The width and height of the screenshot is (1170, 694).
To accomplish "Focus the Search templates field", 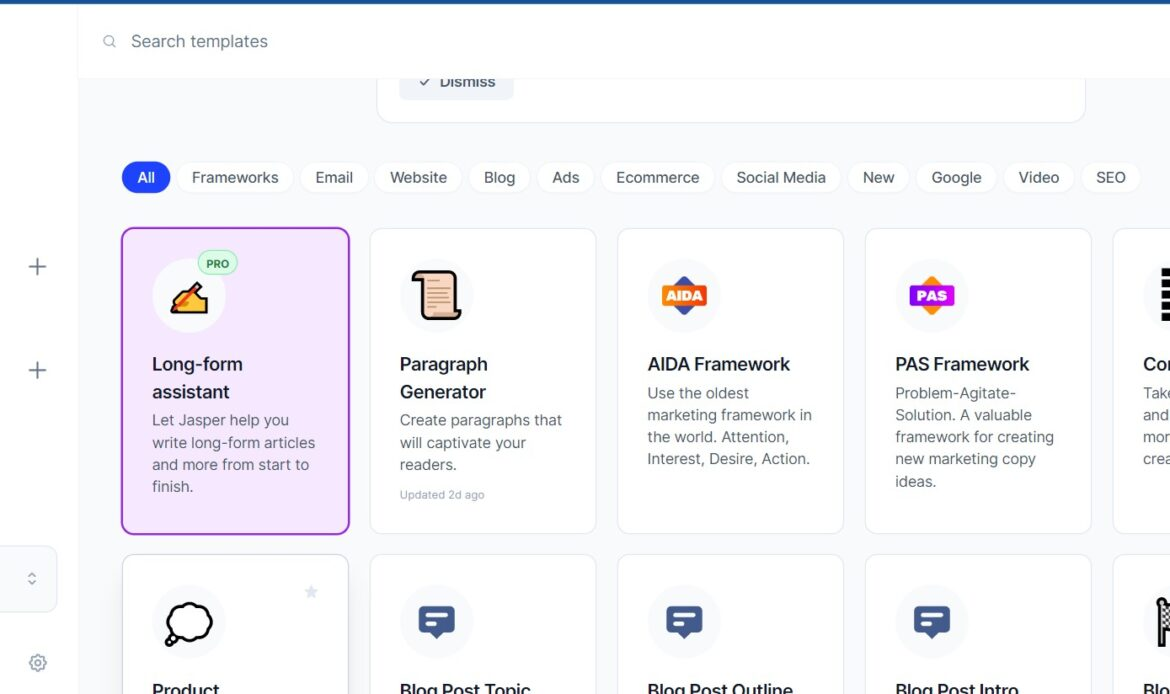I will 199,41.
